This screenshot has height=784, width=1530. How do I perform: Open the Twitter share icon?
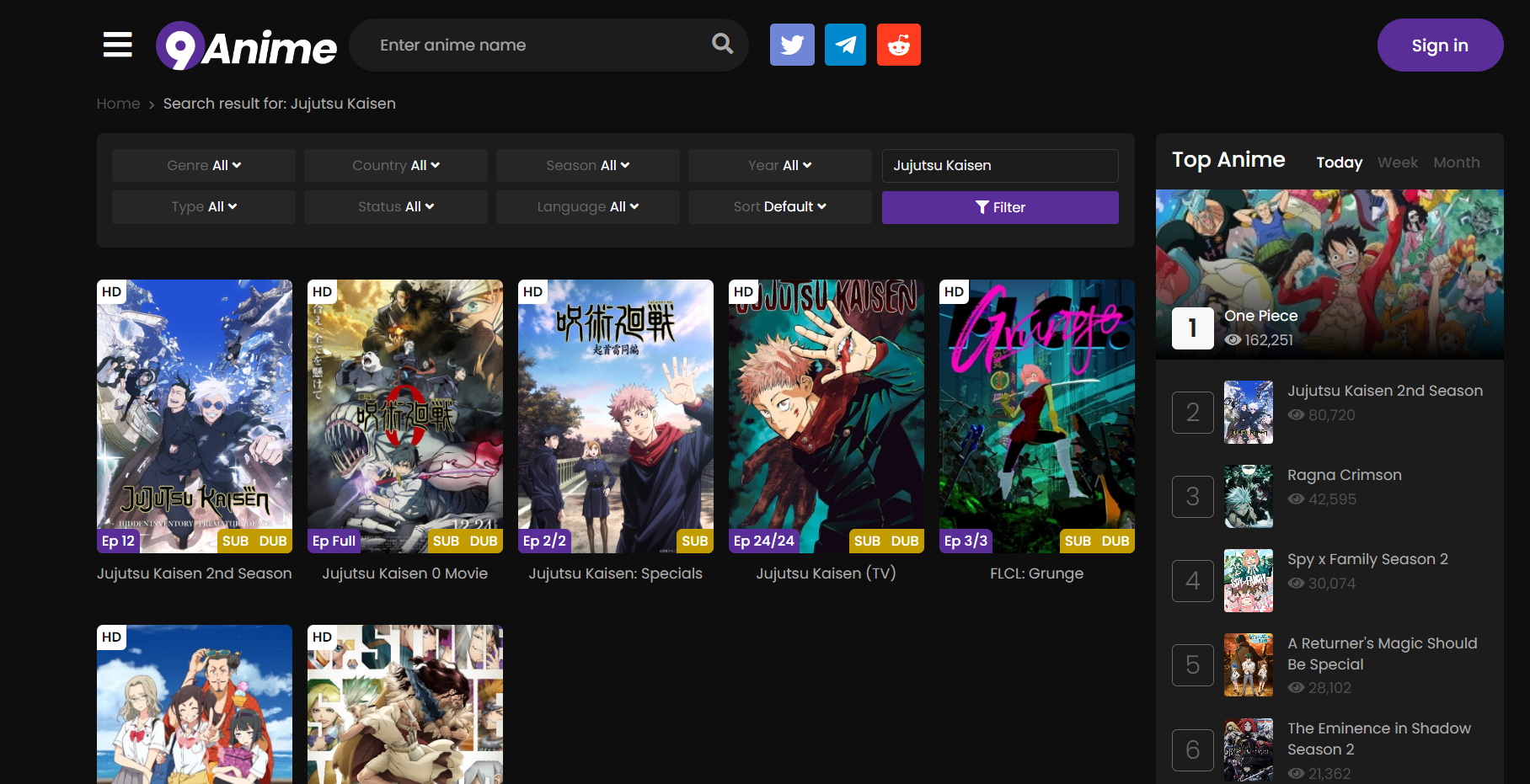792,45
